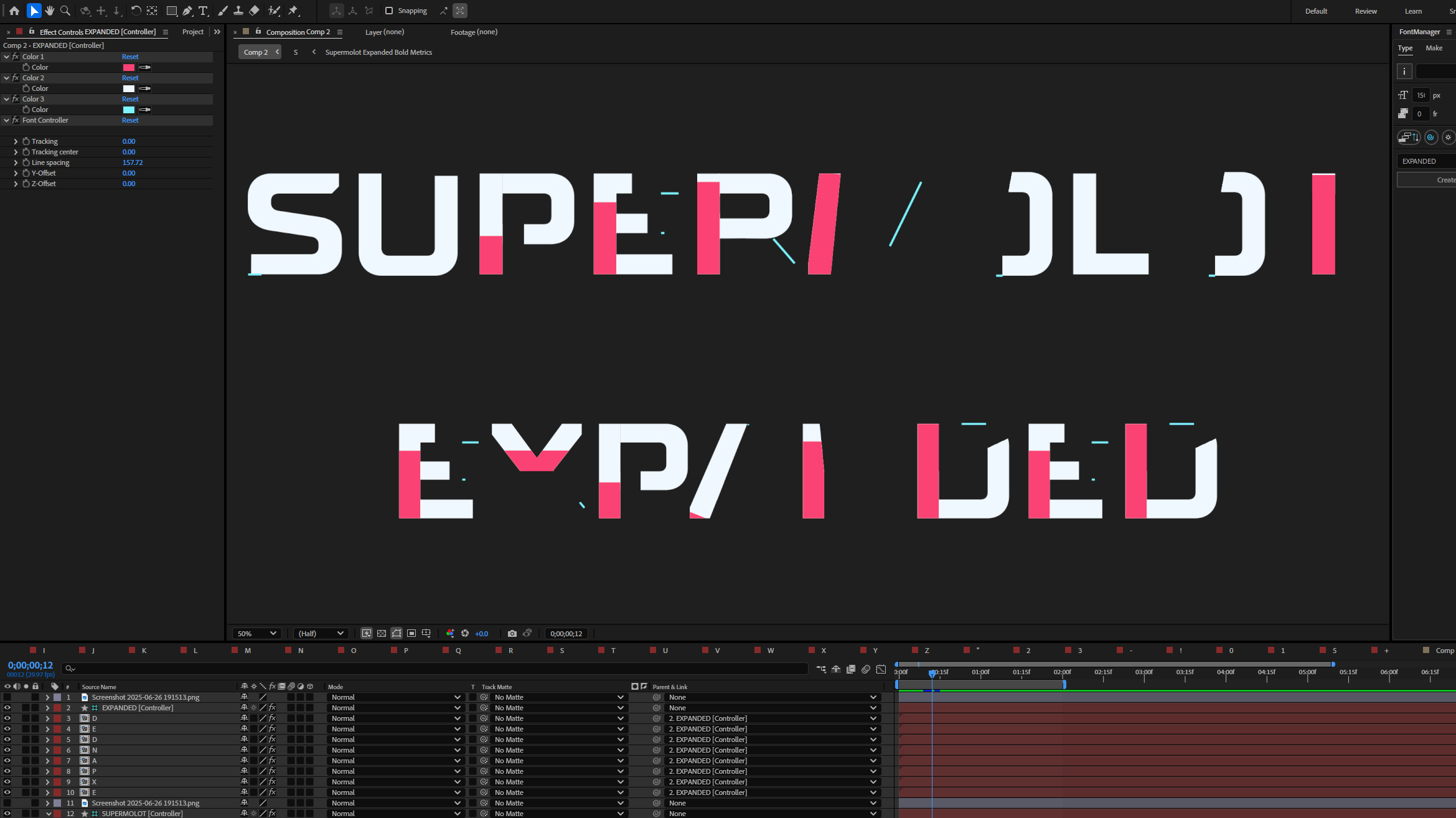The height and width of the screenshot is (818, 1456).
Task: Select the Puppet Pin tool
Action: (293, 11)
